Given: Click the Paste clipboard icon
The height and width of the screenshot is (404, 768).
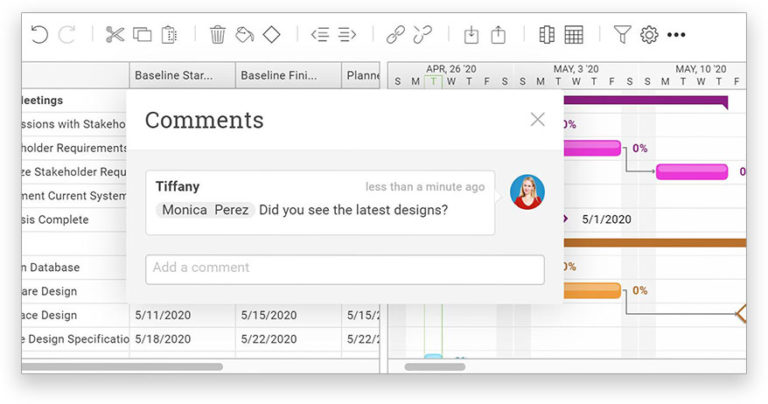Looking at the screenshot, I should pyautogui.click(x=169, y=35).
